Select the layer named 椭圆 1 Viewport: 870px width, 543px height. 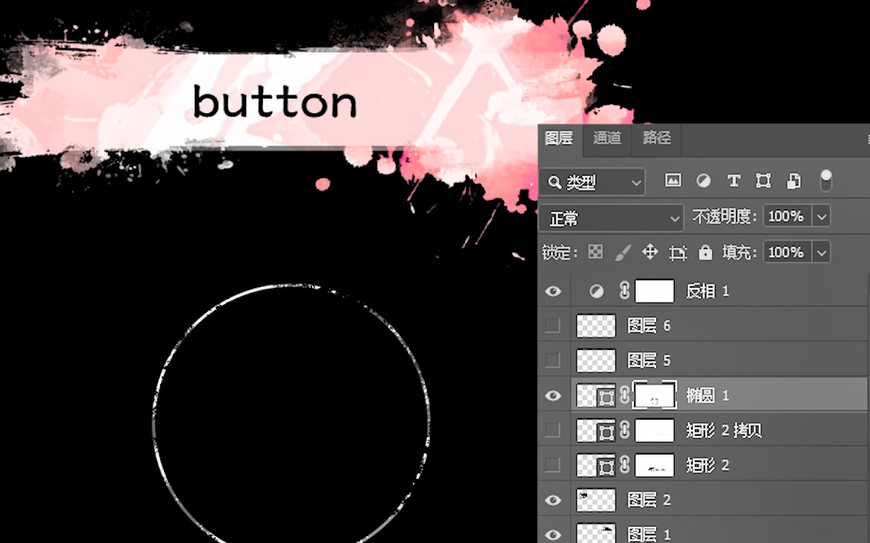pos(707,395)
